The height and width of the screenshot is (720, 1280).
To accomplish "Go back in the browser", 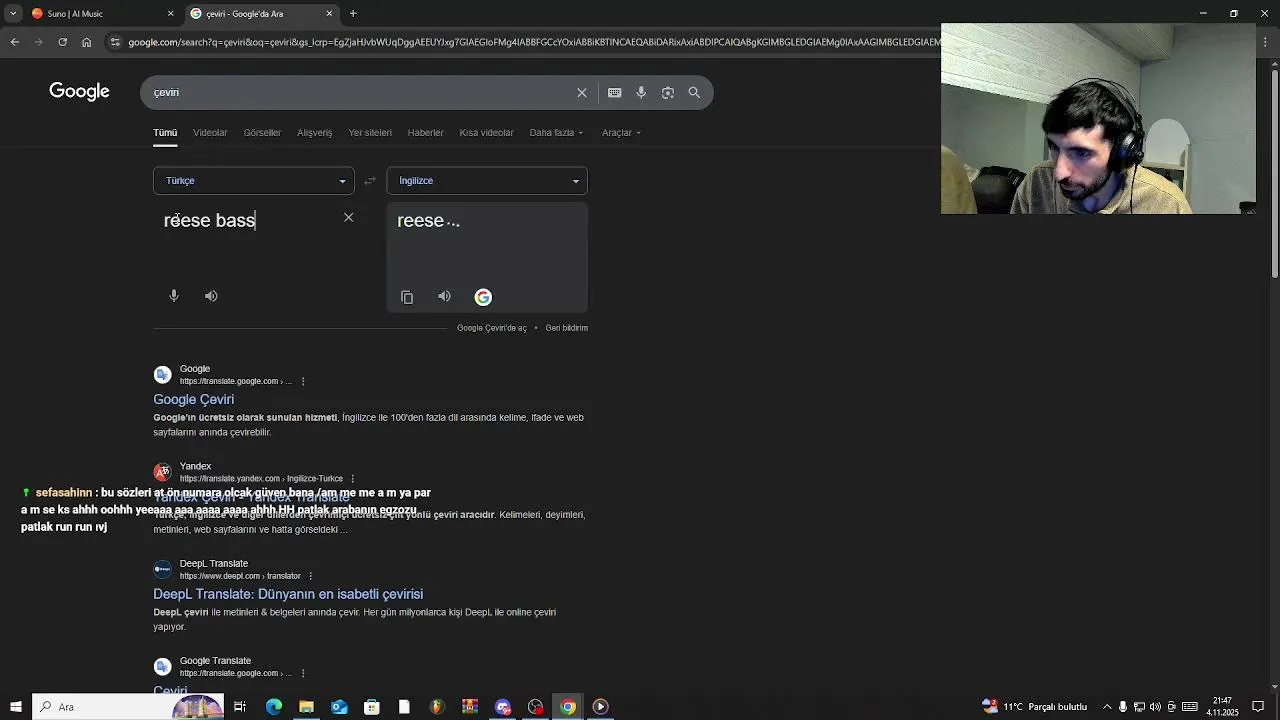I will pyautogui.click(x=15, y=42).
